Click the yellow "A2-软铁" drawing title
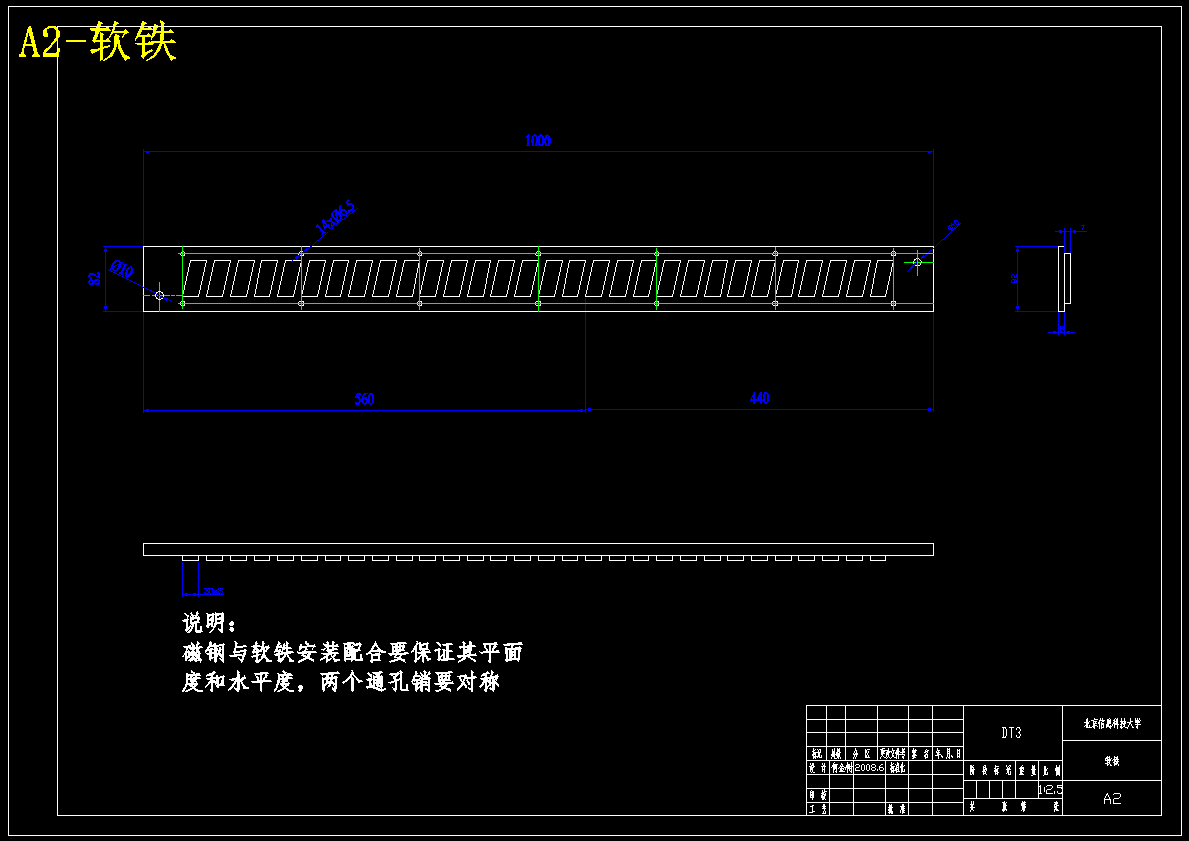The image size is (1189, 841). 98,42
